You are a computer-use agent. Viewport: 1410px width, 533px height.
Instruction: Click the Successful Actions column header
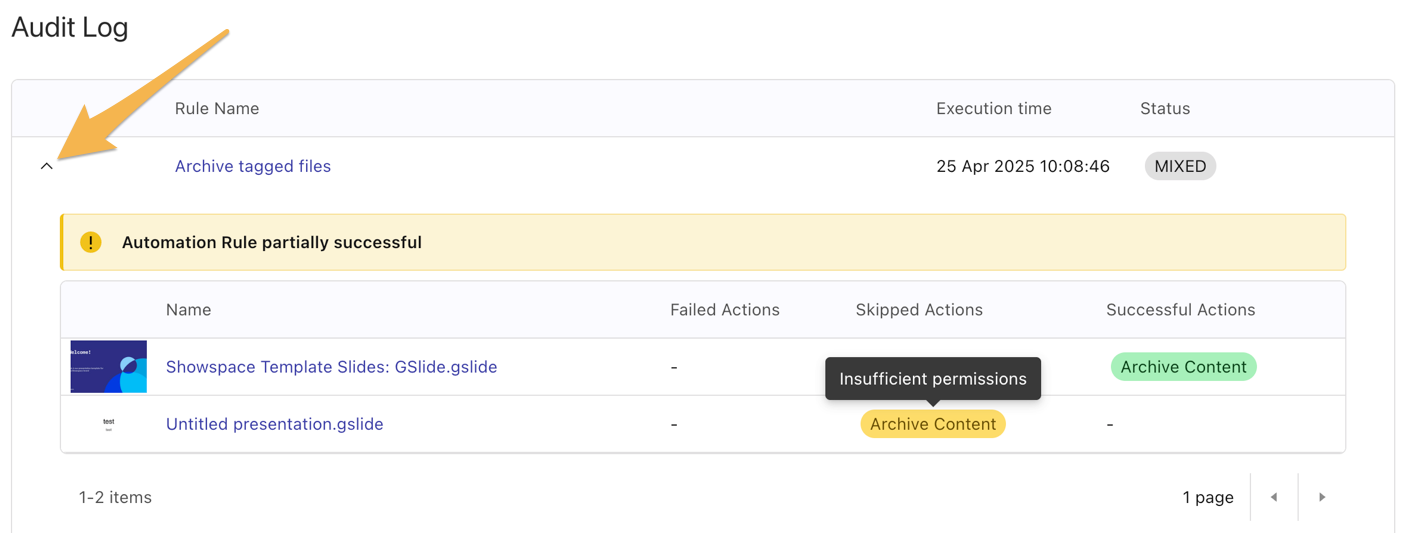(x=1181, y=310)
